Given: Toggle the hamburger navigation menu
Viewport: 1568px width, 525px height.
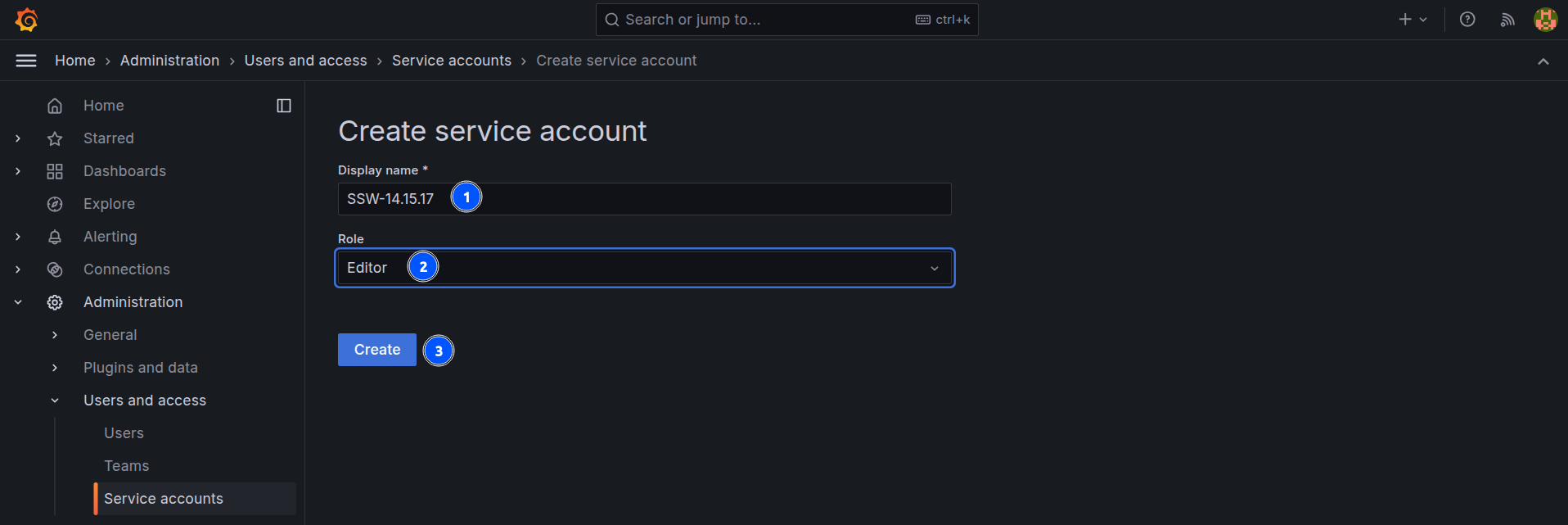Looking at the screenshot, I should (26, 61).
